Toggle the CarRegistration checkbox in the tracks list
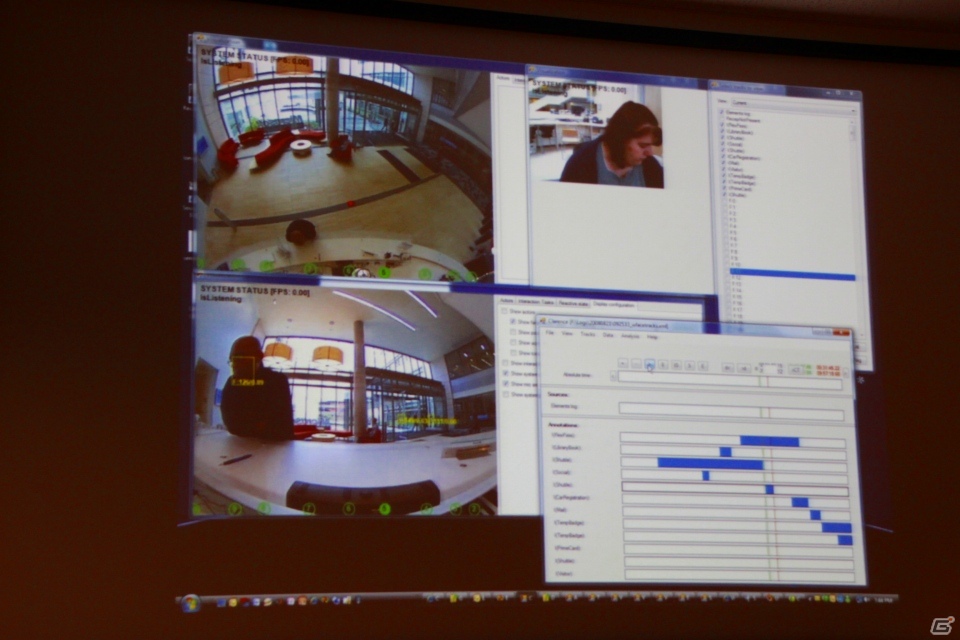This screenshot has height=640, width=960. point(723,157)
